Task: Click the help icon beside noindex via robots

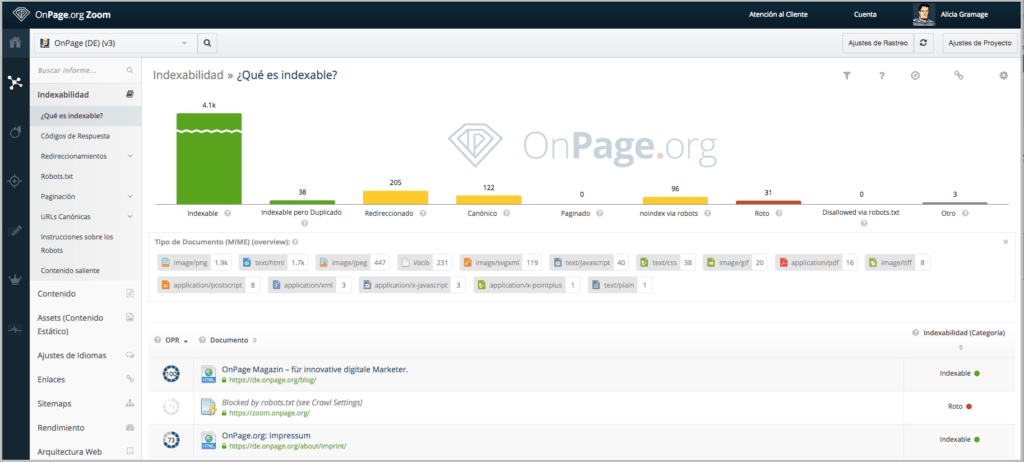Action: pyautogui.click(x=707, y=213)
